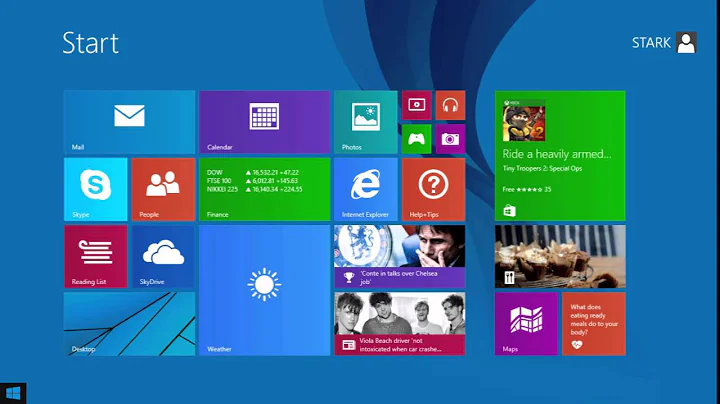Click the trophy icon on Sports tile
The image size is (720, 404).
click(349, 277)
